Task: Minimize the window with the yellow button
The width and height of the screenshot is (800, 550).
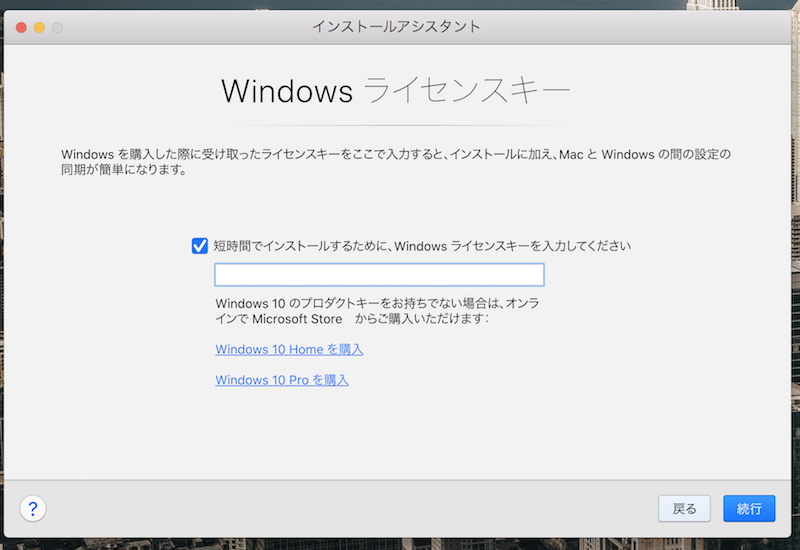Action: pyautogui.click(x=39, y=27)
